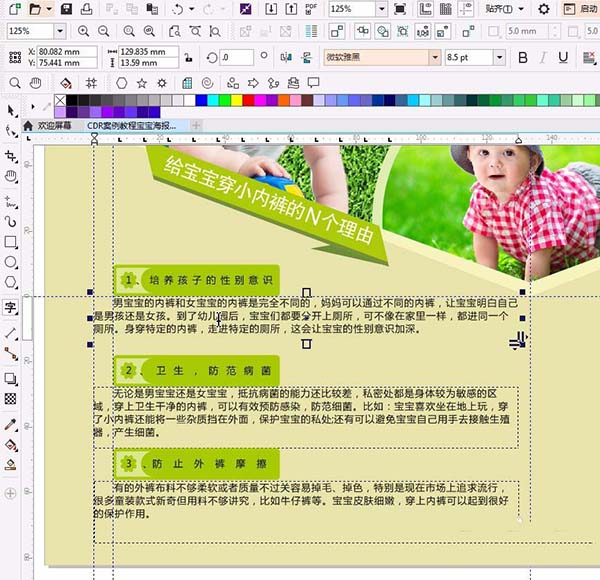The image size is (600, 580).
Task: Select the Pick tool arrow
Action: (11, 111)
